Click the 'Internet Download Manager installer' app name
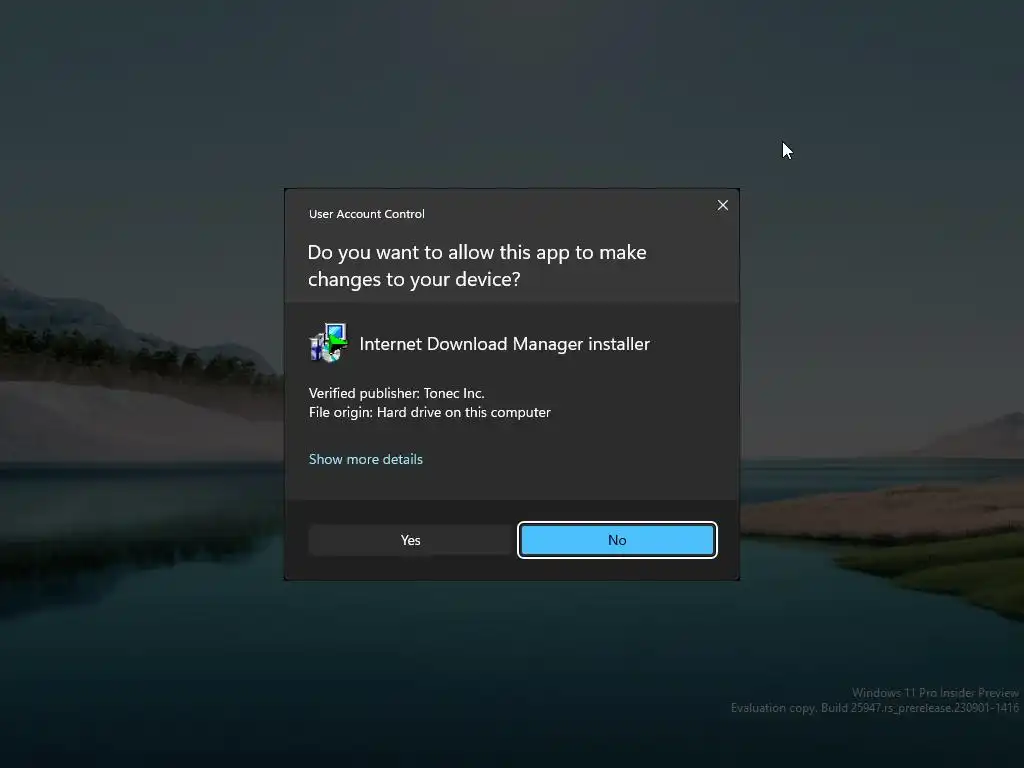The height and width of the screenshot is (768, 1024). tap(504, 344)
